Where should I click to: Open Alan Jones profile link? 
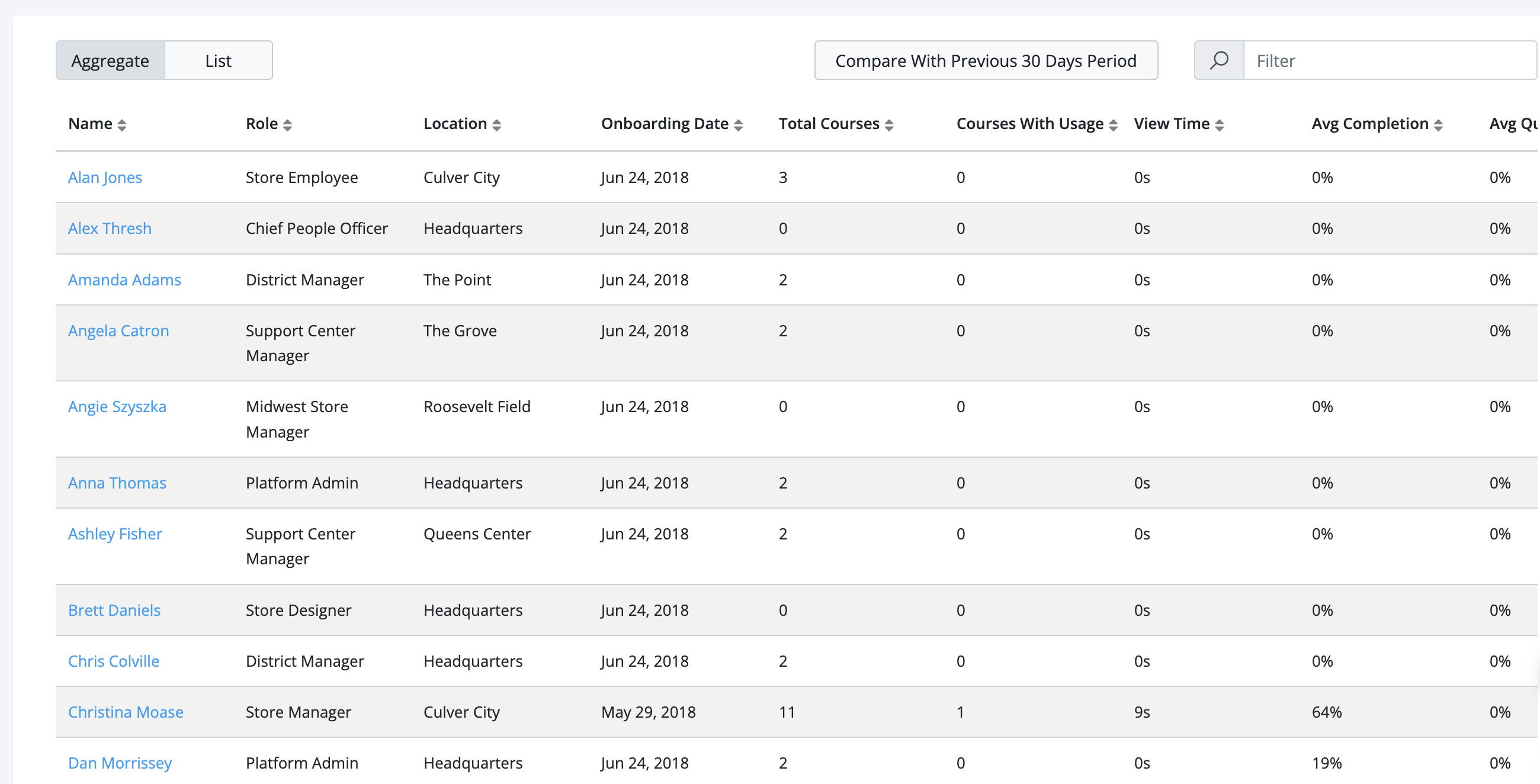point(105,178)
